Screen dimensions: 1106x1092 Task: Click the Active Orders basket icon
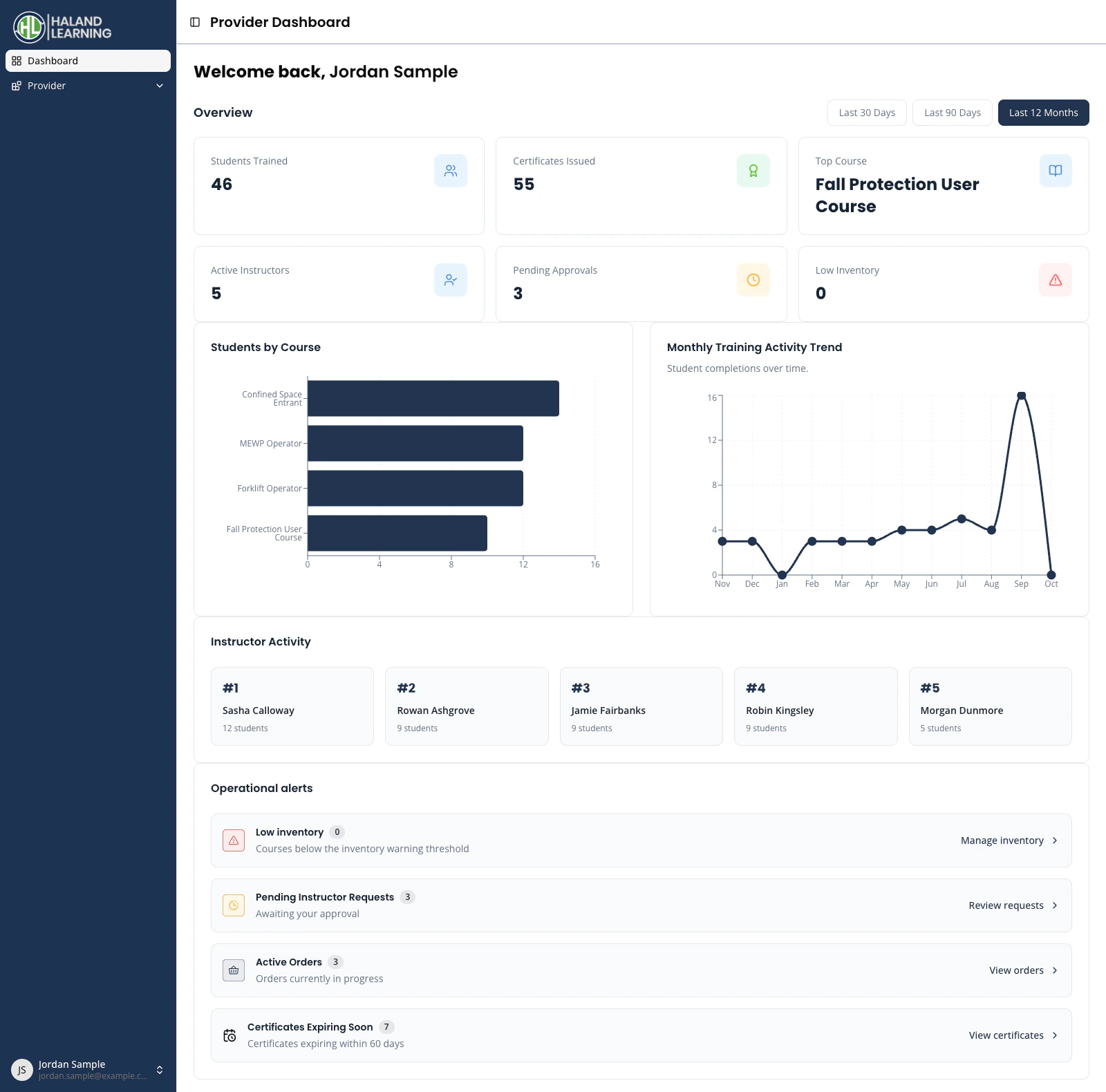pos(234,970)
